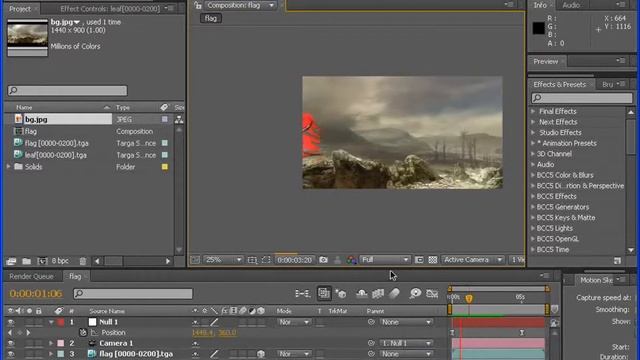Expand the Camera 1 layer properties
The image size is (640, 360).
(x=51, y=344)
